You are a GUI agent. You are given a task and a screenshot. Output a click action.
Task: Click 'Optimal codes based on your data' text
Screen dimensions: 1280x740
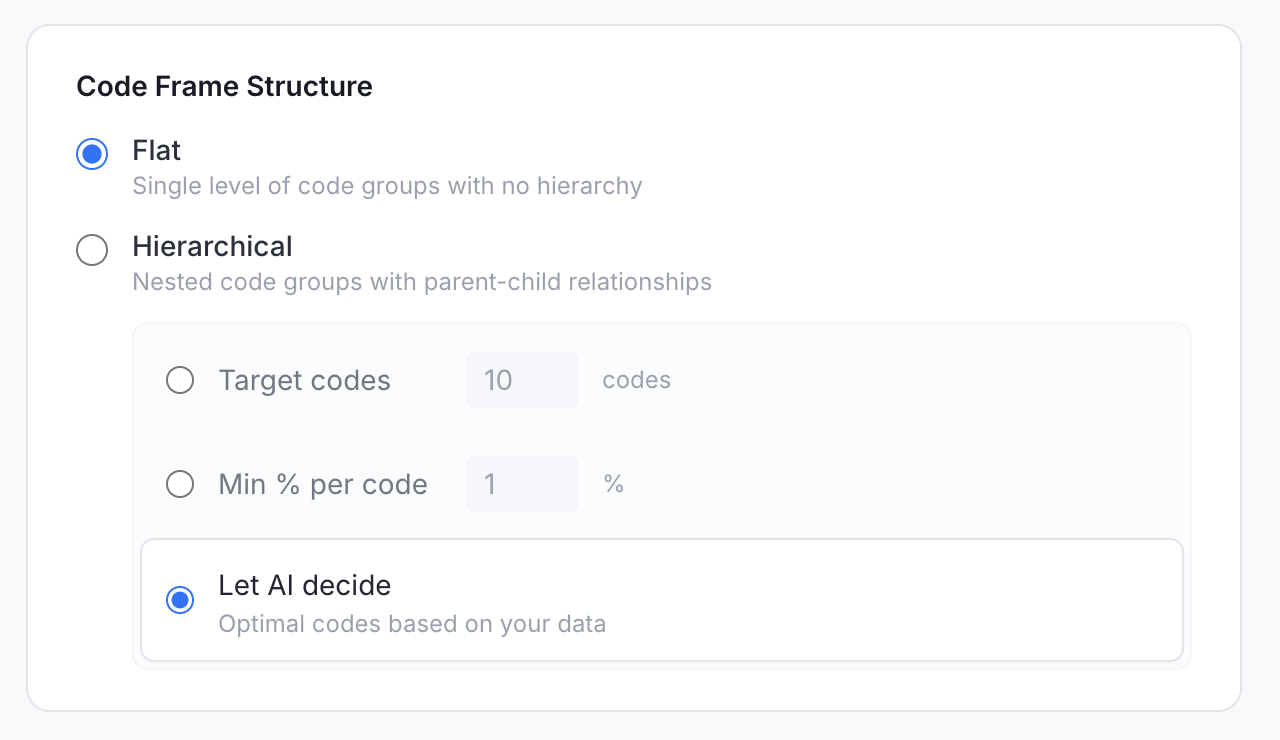point(412,624)
